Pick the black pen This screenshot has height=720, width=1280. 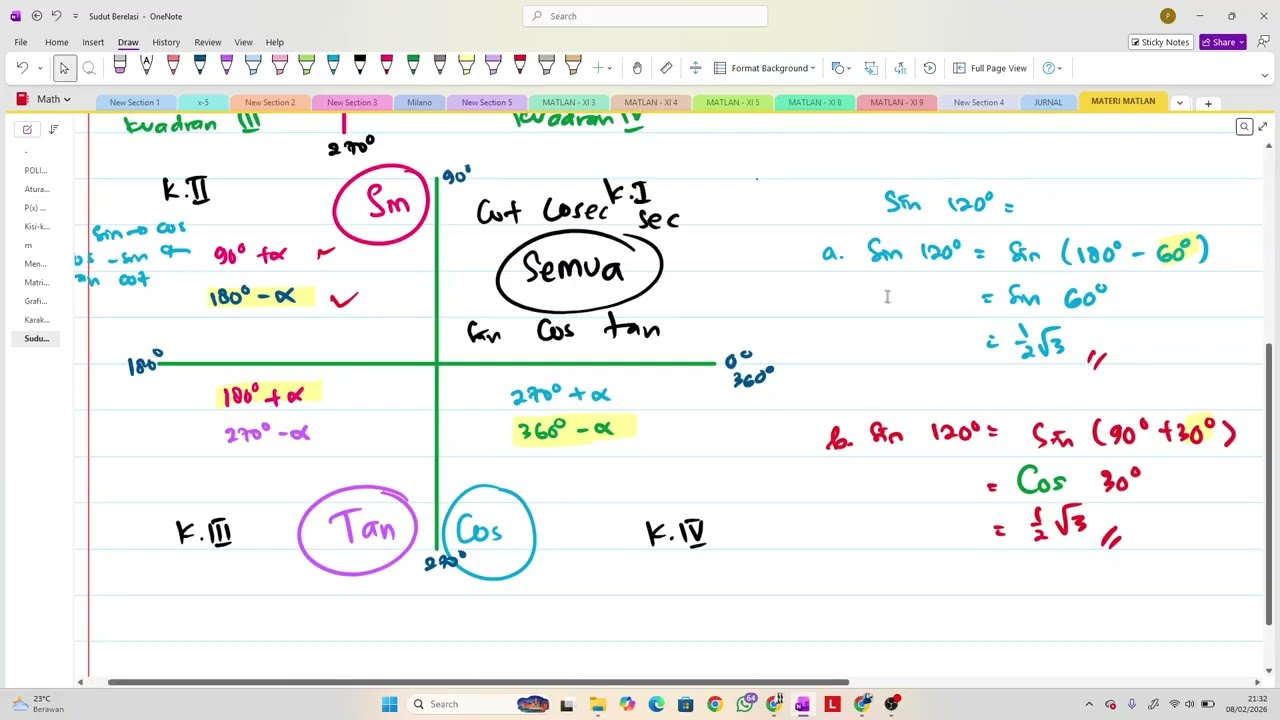click(x=360, y=67)
